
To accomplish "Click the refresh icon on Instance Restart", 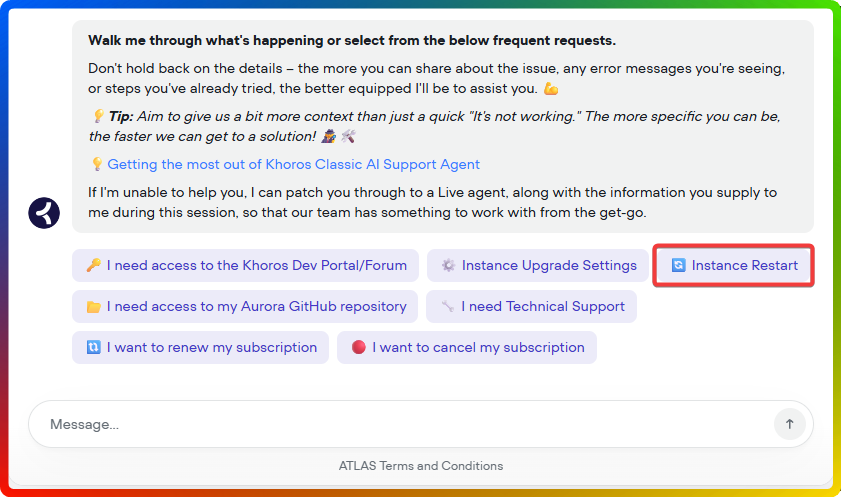I will point(678,265).
